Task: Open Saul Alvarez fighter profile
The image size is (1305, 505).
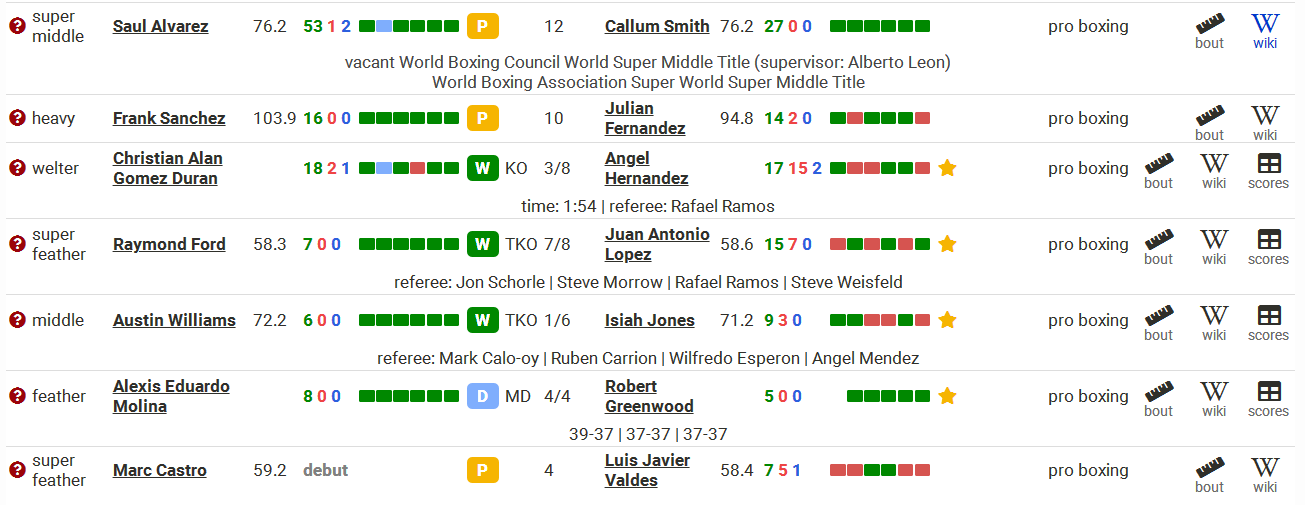Action: coord(160,26)
